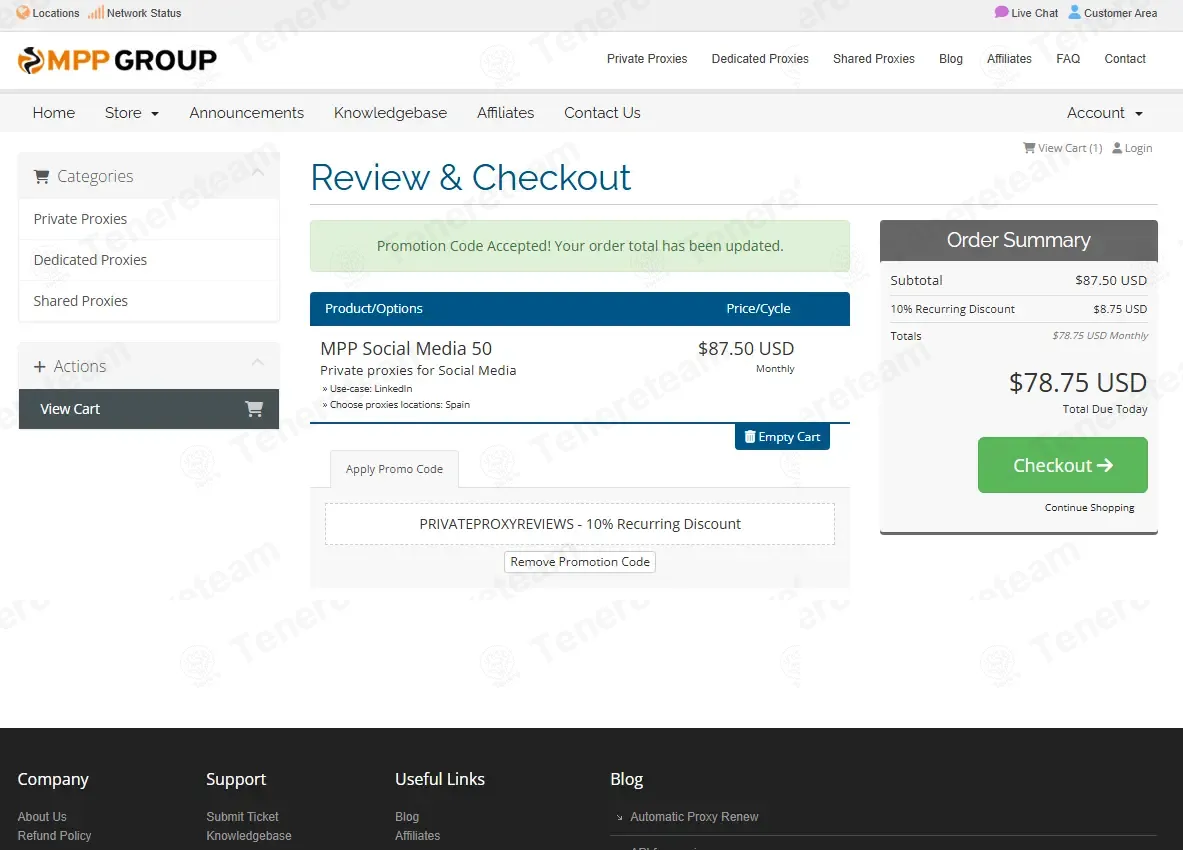The height and width of the screenshot is (850, 1183).
Task: Click the plus icon in Actions header
Action: pyautogui.click(x=40, y=367)
